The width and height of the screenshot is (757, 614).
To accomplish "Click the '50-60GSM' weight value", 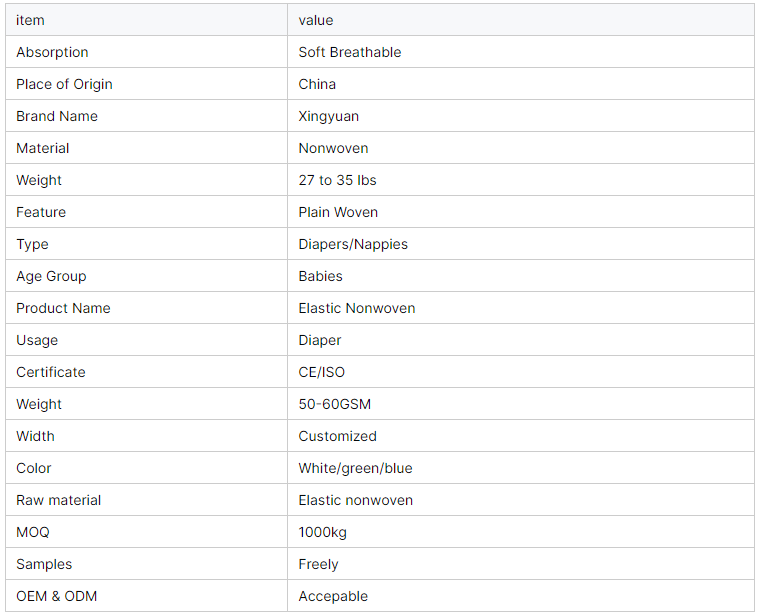I will pyautogui.click(x=335, y=404).
